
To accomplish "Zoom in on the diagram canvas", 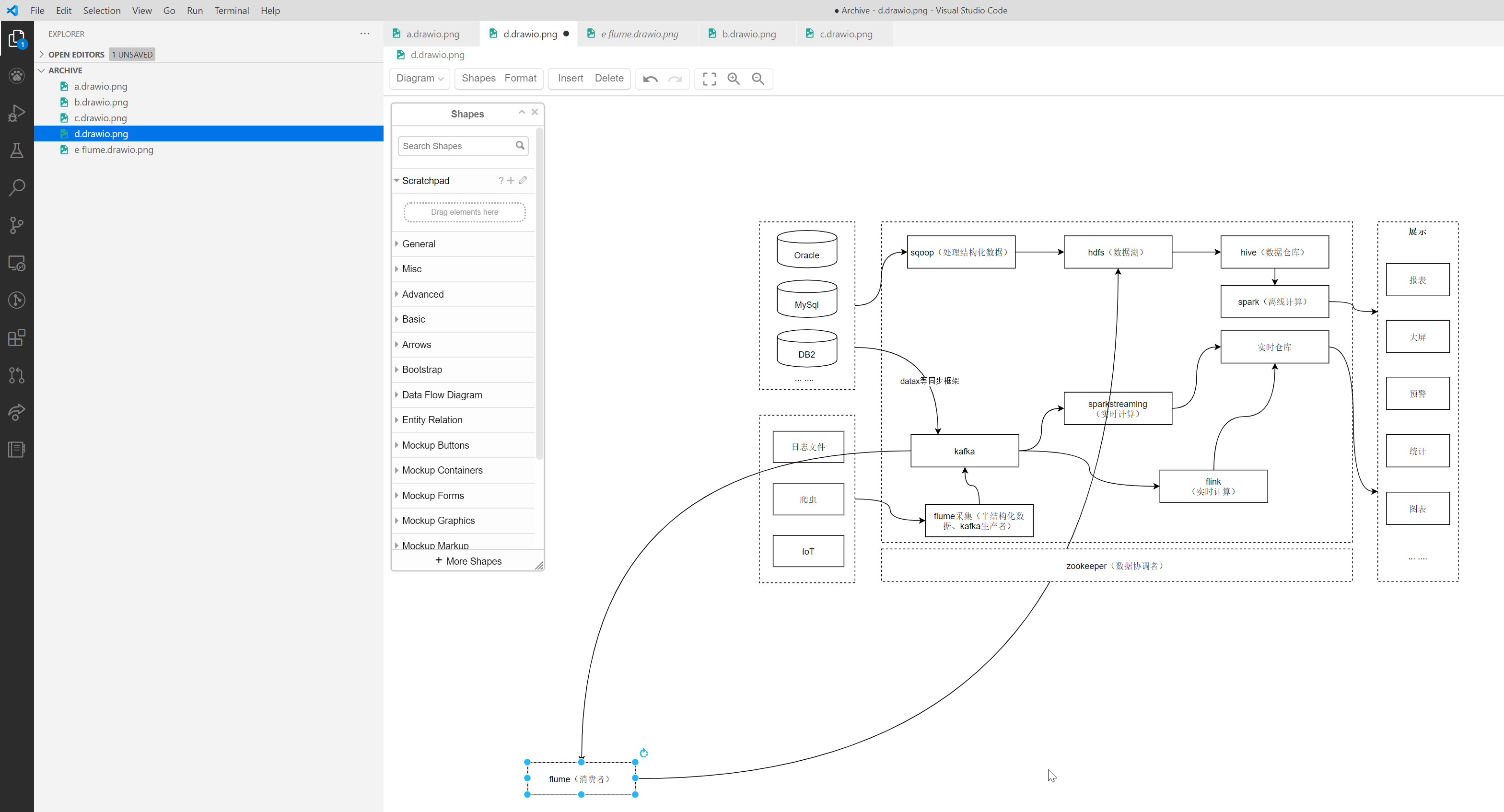I will click(734, 78).
